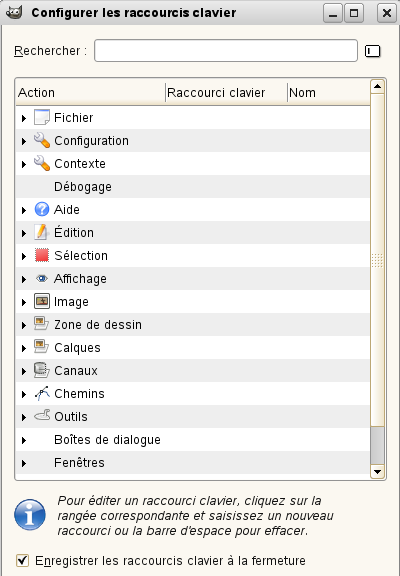Click the scrollbar up arrow
This screenshot has height=576, width=400.
click(377, 87)
